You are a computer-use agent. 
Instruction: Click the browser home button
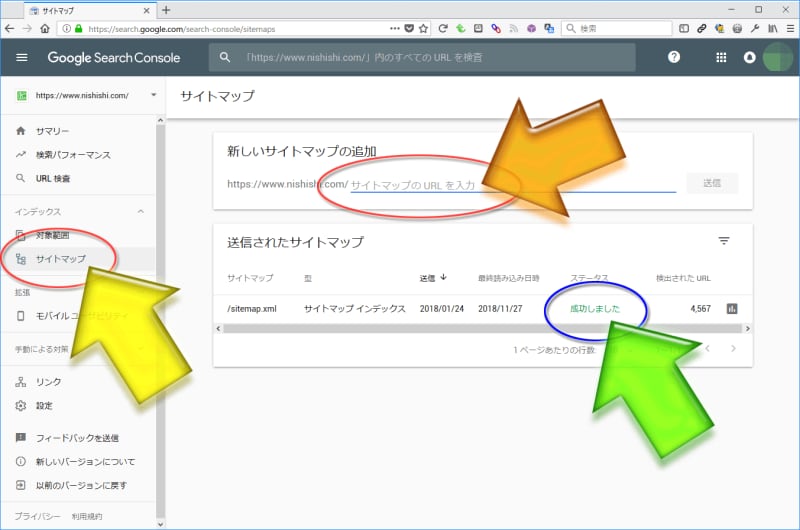pyautogui.click(x=45, y=29)
